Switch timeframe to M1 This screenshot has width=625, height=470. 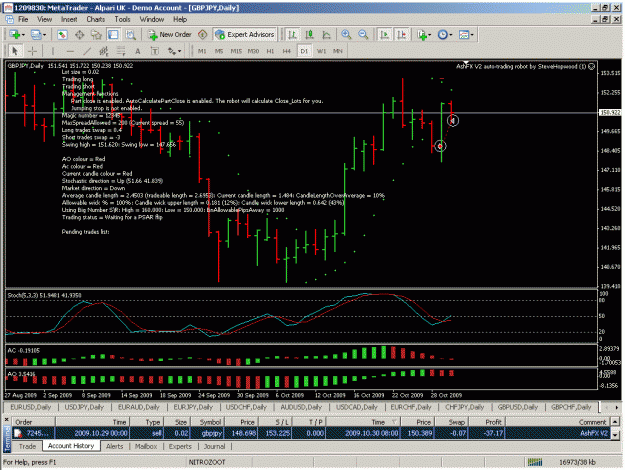pyautogui.click(x=202, y=51)
